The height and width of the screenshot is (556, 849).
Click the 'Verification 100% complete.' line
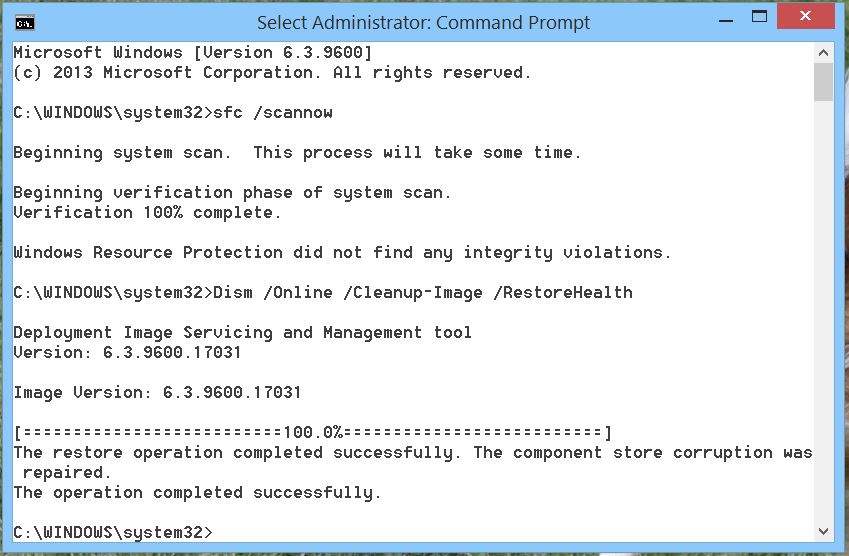click(147, 212)
